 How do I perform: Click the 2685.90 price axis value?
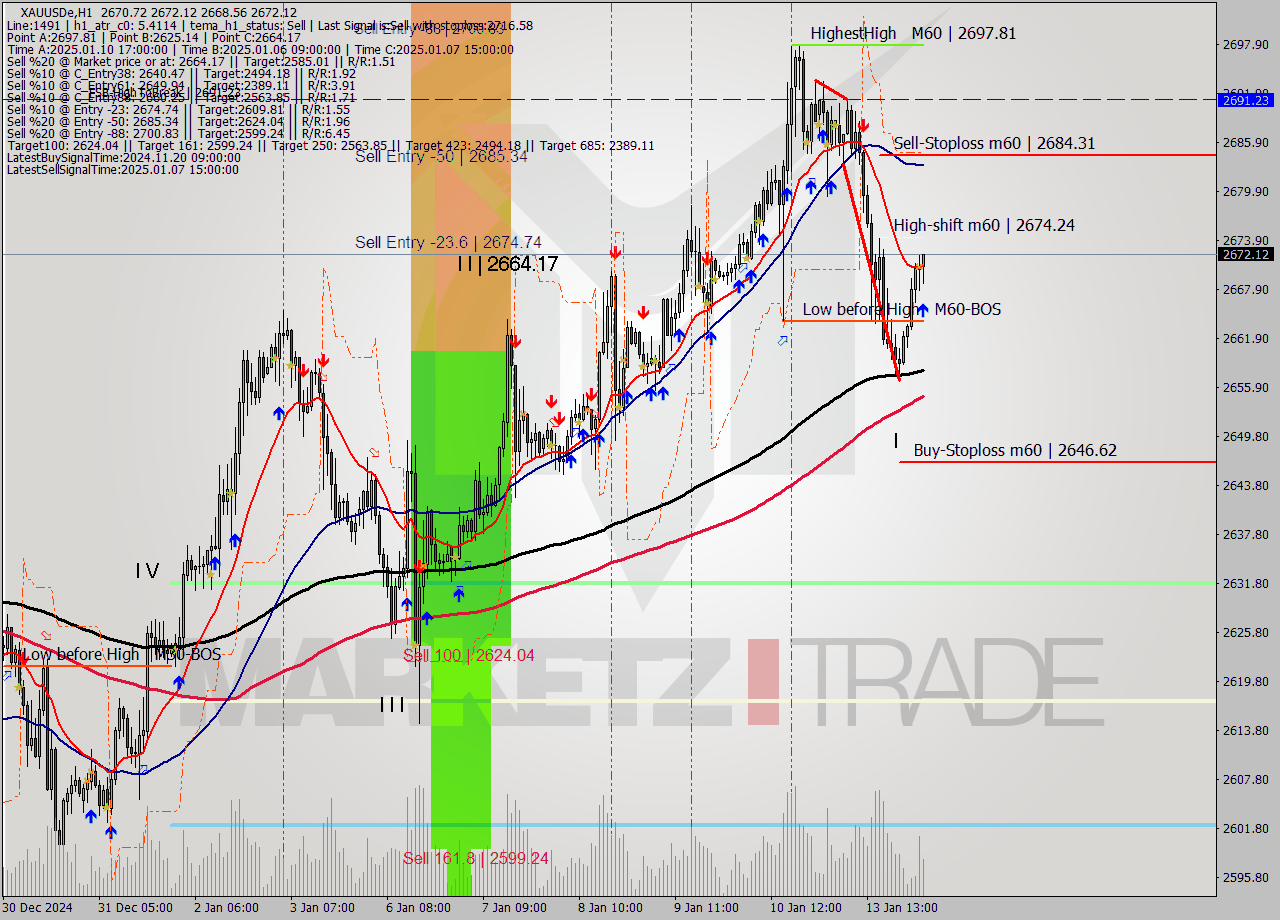pyautogui.click(x=1245, y=142)
